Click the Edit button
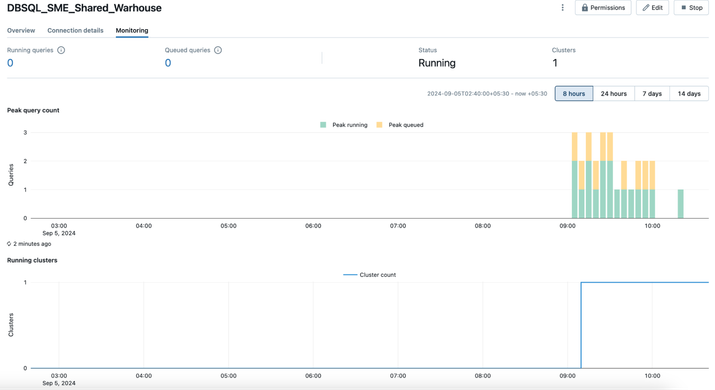Image resolution: width=715 pixels, height=390 pixels. tap(653, 8)
